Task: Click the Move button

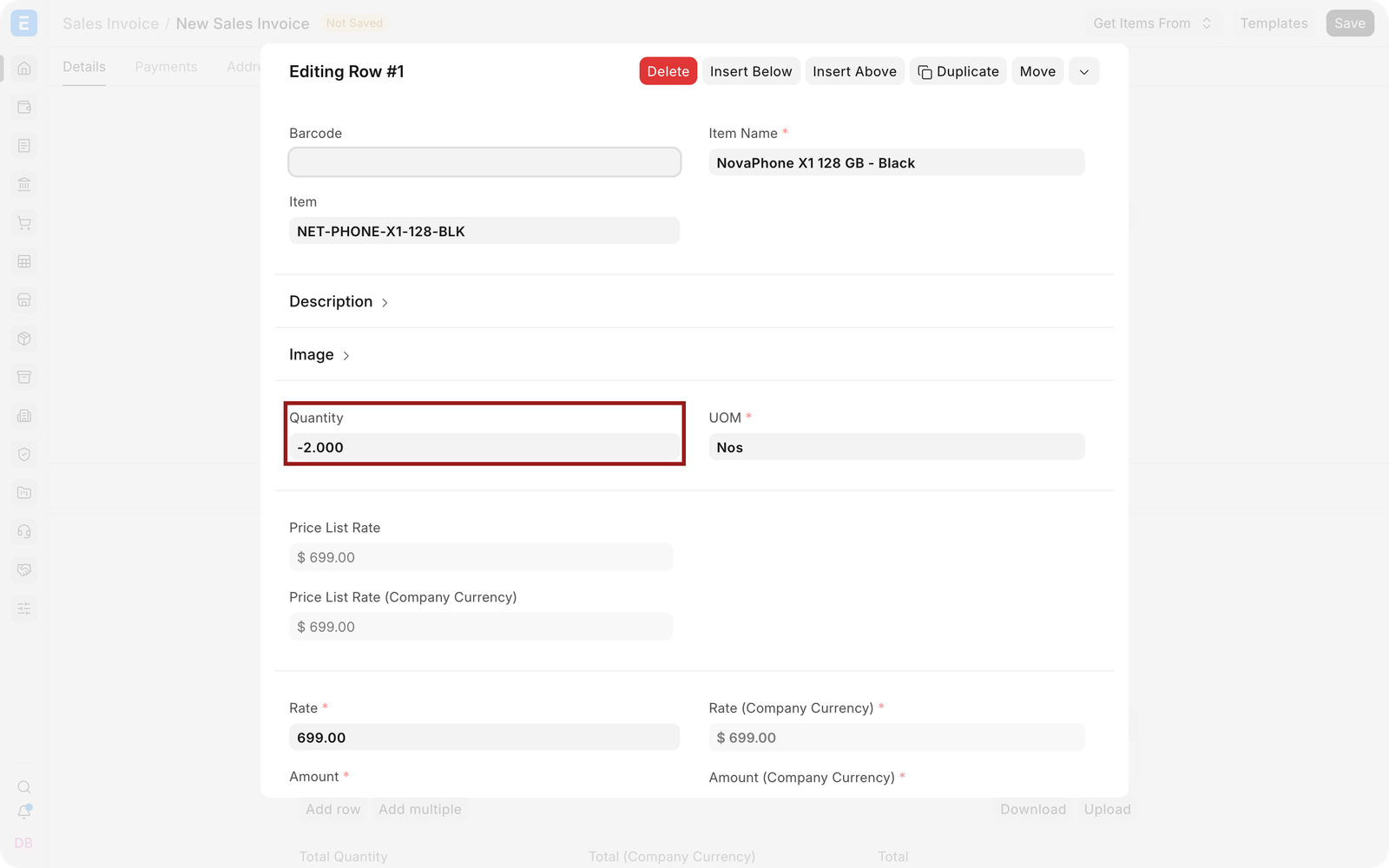Action: point(1037,71)
